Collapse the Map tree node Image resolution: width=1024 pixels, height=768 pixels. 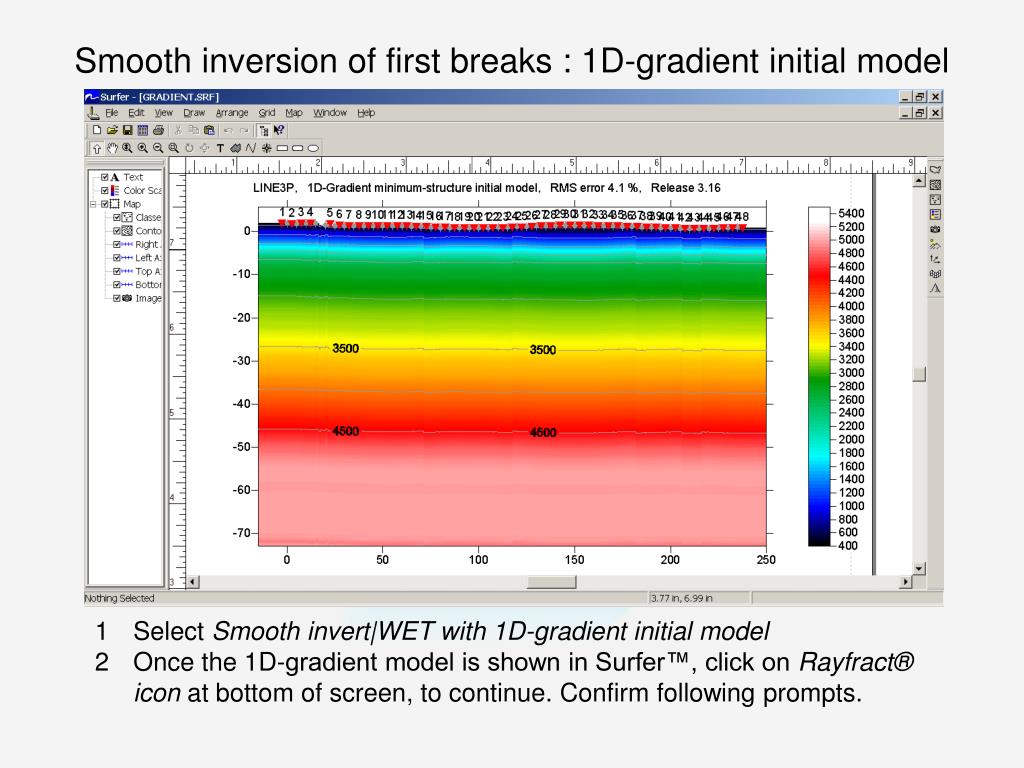[x=93, y=204]
